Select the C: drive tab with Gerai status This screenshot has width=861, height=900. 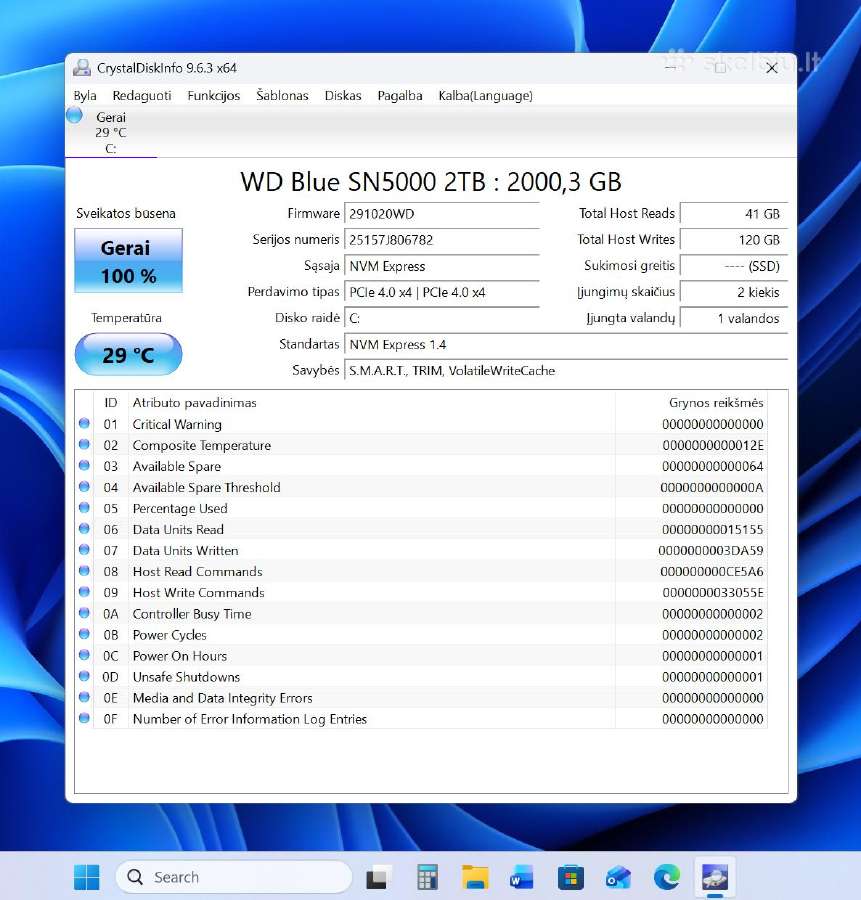click(x=111, y=133)
